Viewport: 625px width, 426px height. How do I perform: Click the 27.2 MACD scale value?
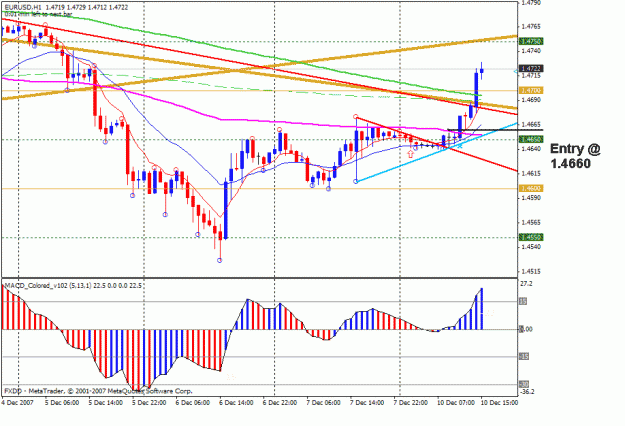tap(527, 284)
